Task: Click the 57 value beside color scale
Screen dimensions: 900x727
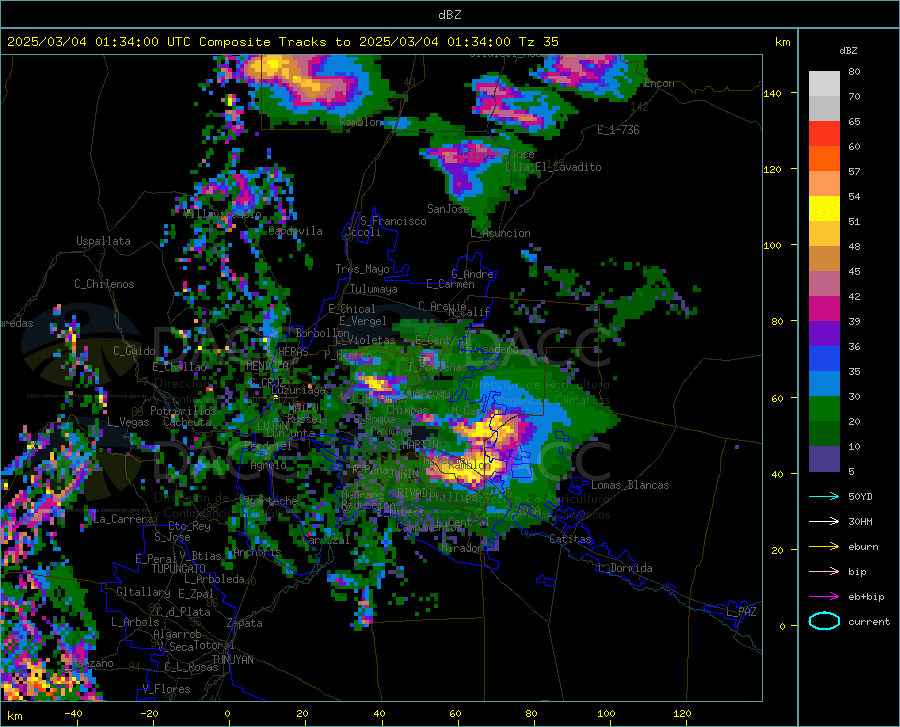Action: click(854, 172)
